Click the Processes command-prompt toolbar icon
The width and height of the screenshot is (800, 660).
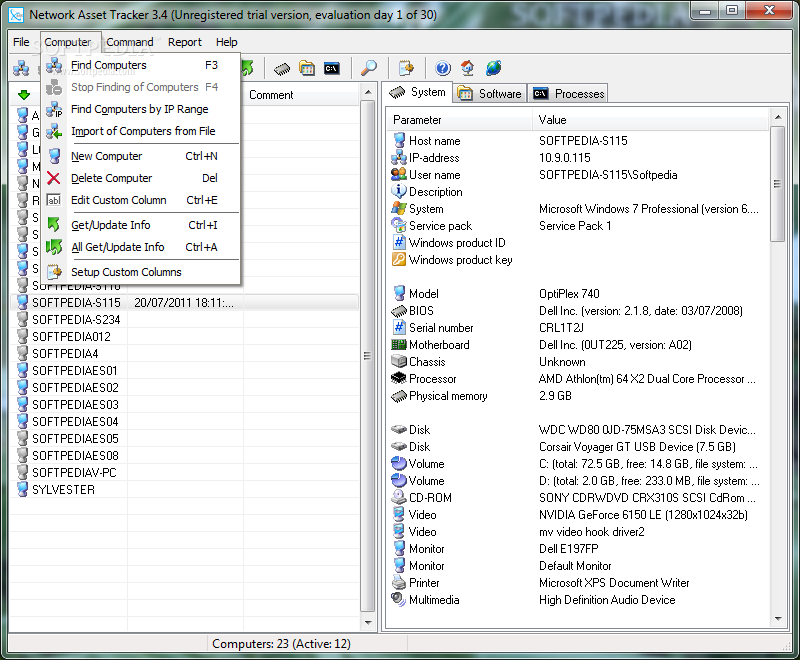(332, 68)
